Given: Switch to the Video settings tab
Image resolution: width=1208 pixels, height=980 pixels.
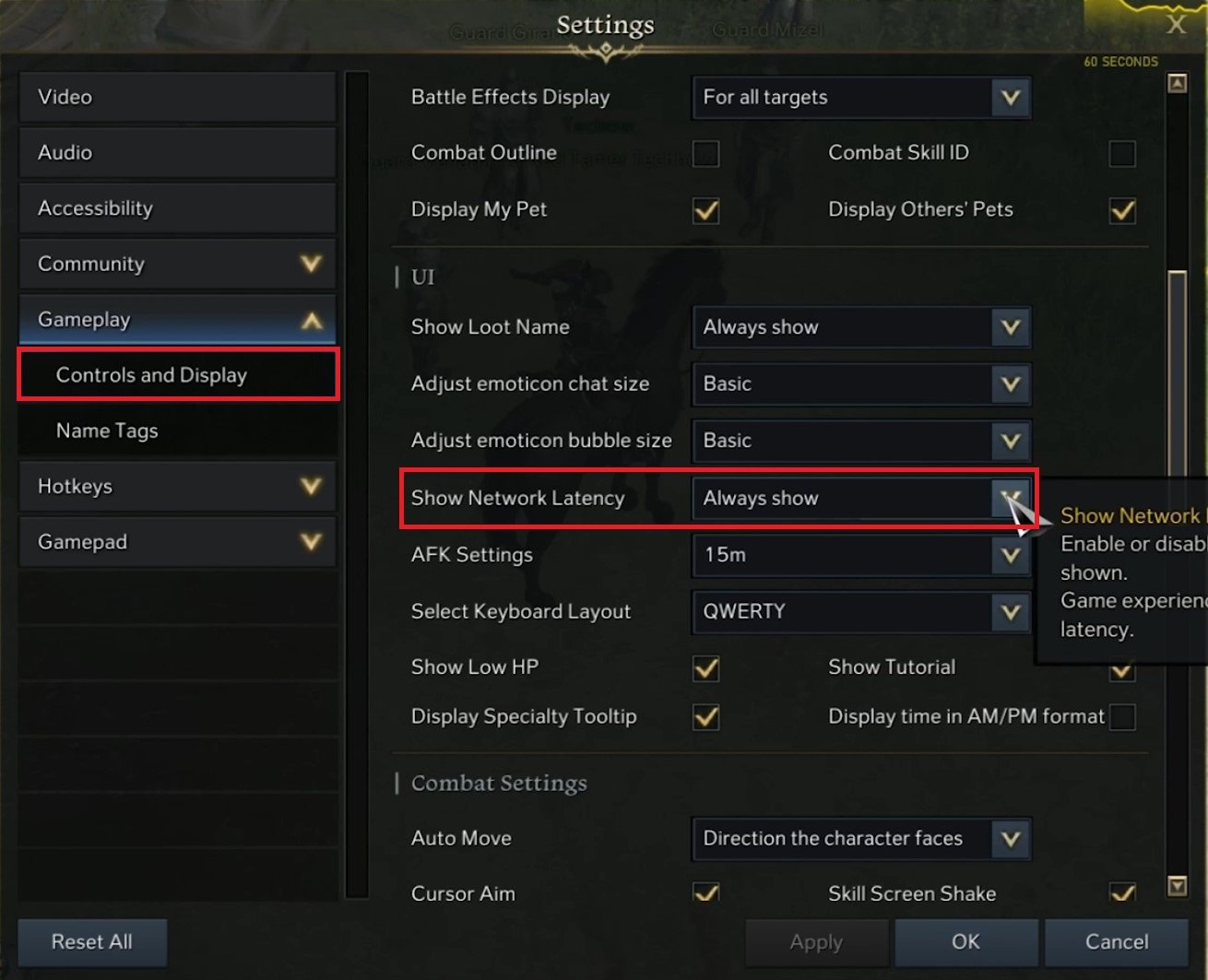Looking at the screenshot, I should (x=177, y=97).
